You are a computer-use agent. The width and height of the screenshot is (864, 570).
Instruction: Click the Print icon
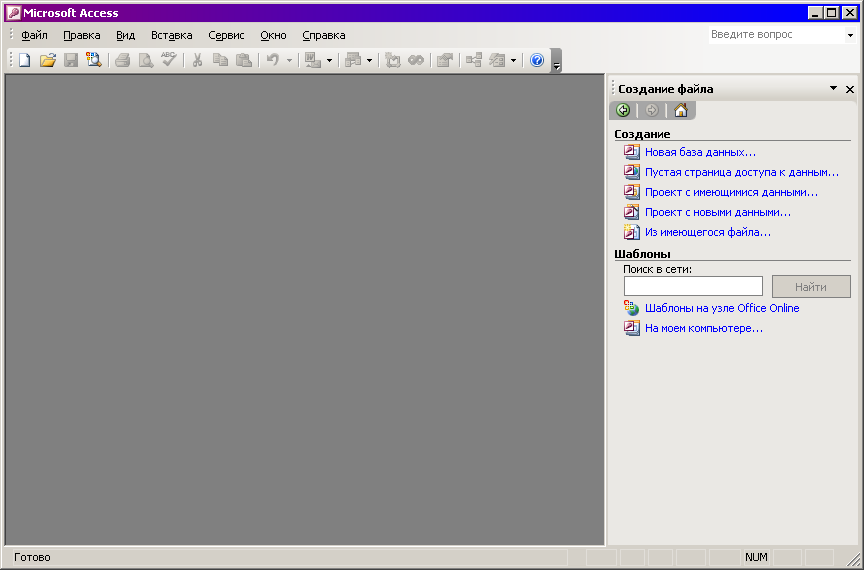coord(123,60)
